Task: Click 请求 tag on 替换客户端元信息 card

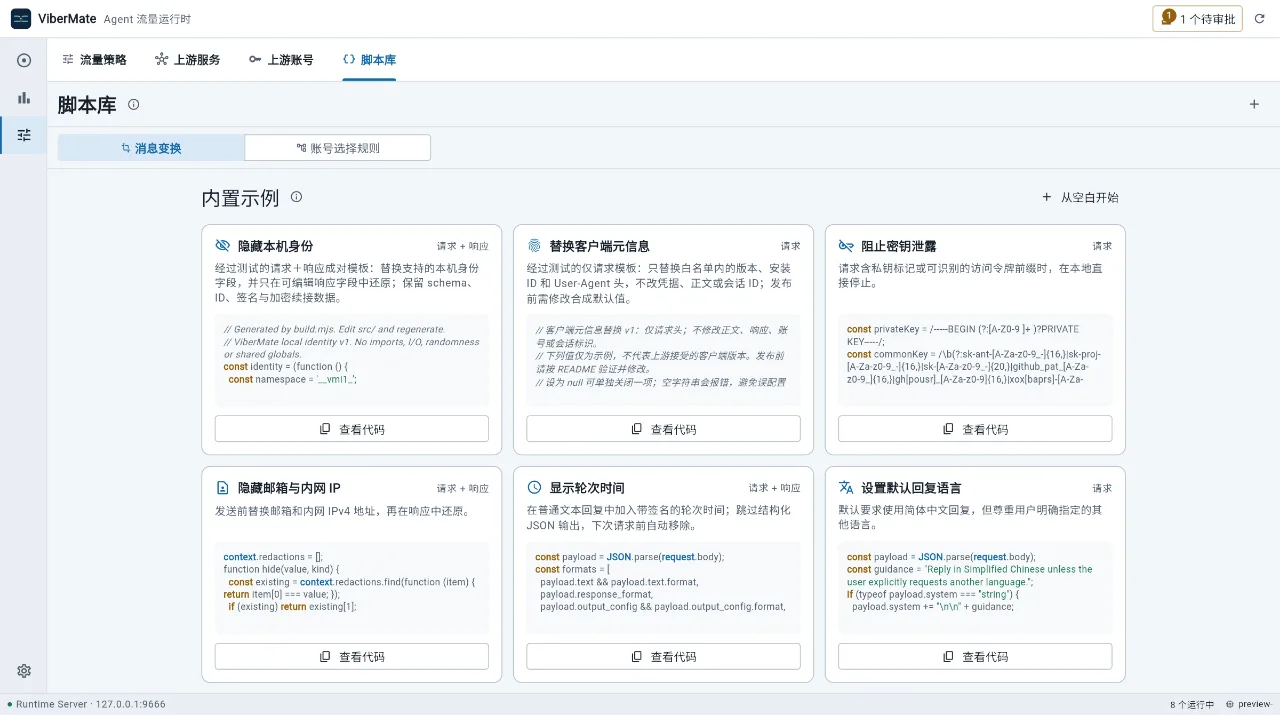Action: tap(791, 246)
